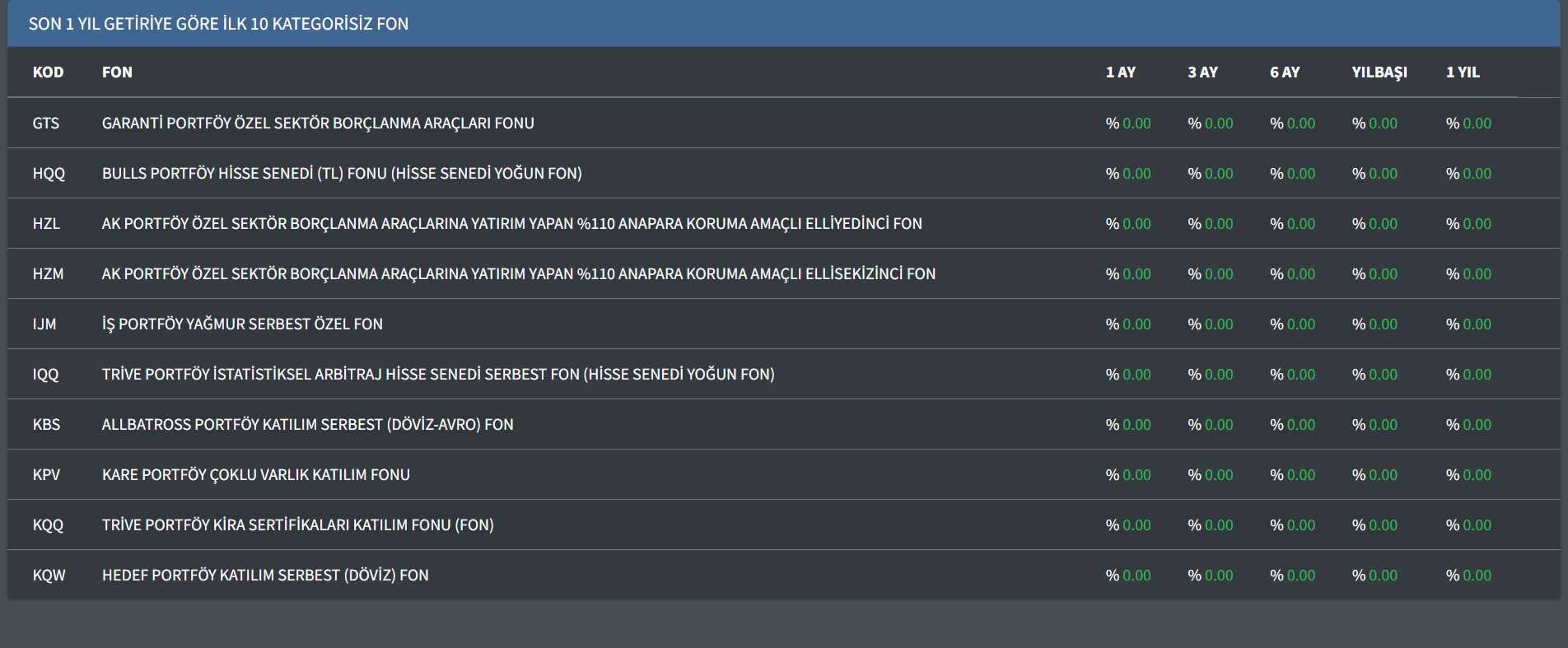The image size is (1568, 648).
Task: Click the table title 'Son 1 Yıl Getiriye Göre'
Action: point(218,24)
